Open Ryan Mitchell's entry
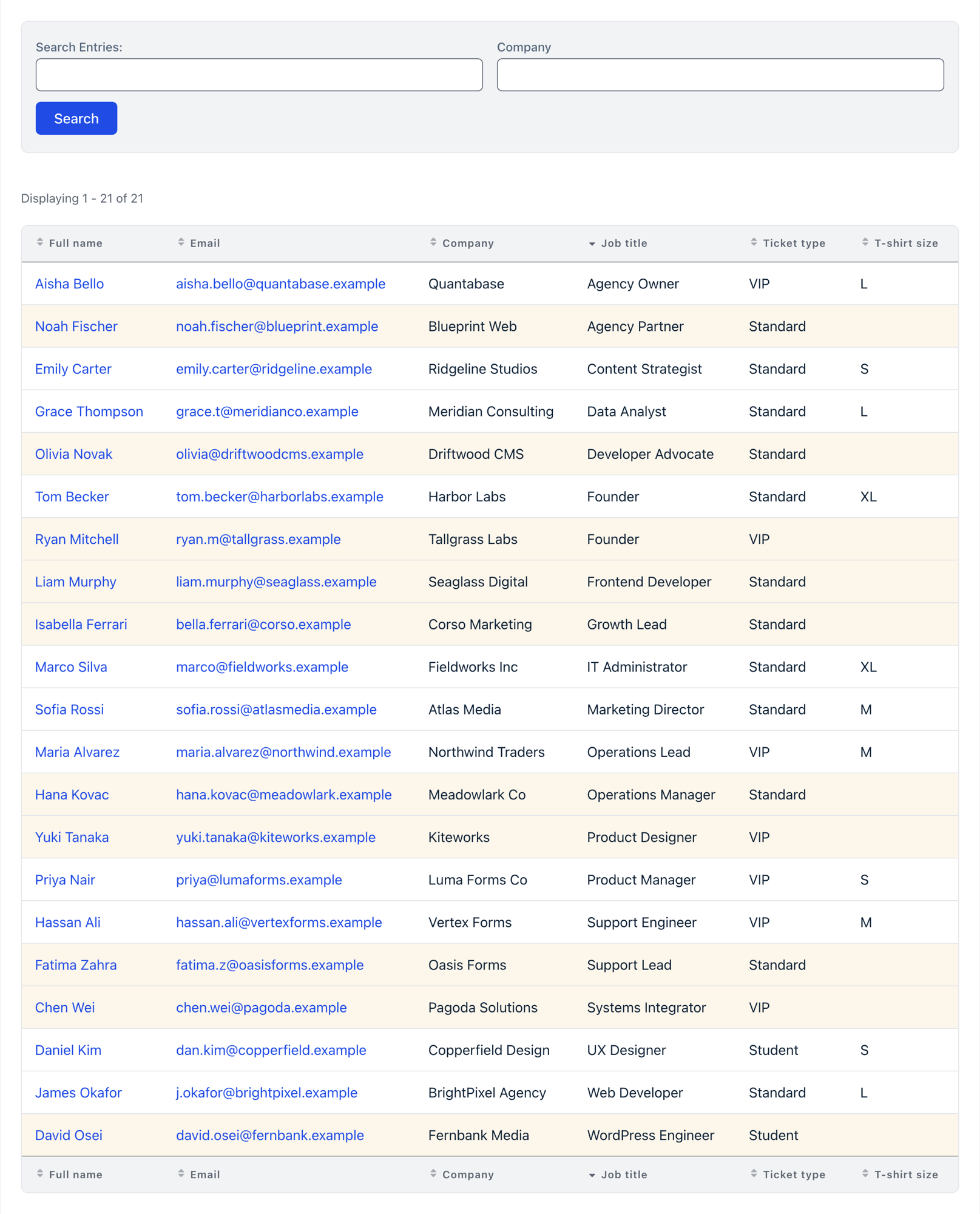Image resolution: width=980 pixels, height=1214 pixels. click(77, 539)
